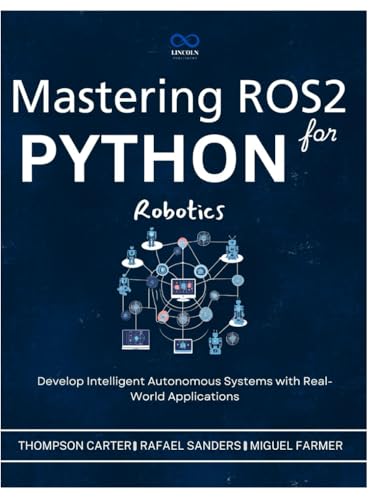Click author name "RAFAEL SANDERS"
Viewport: 375px width, 500px height.
coord(190,446)
